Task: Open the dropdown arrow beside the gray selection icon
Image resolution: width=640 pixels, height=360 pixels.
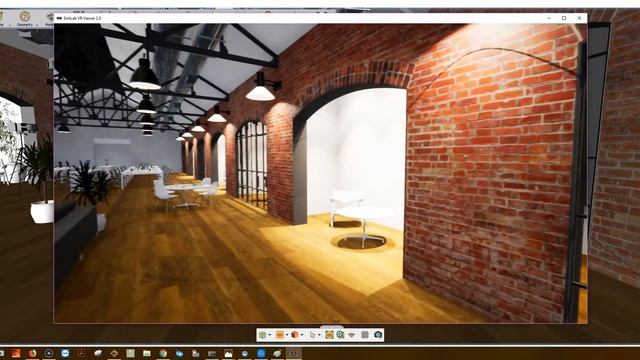Action: pos(319,335)
